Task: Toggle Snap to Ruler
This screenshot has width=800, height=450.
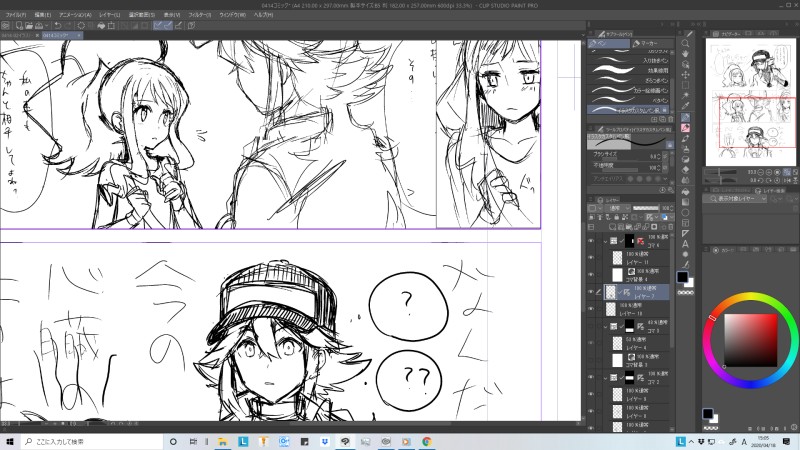Action: pyautogui.click(x=158, y=26)
